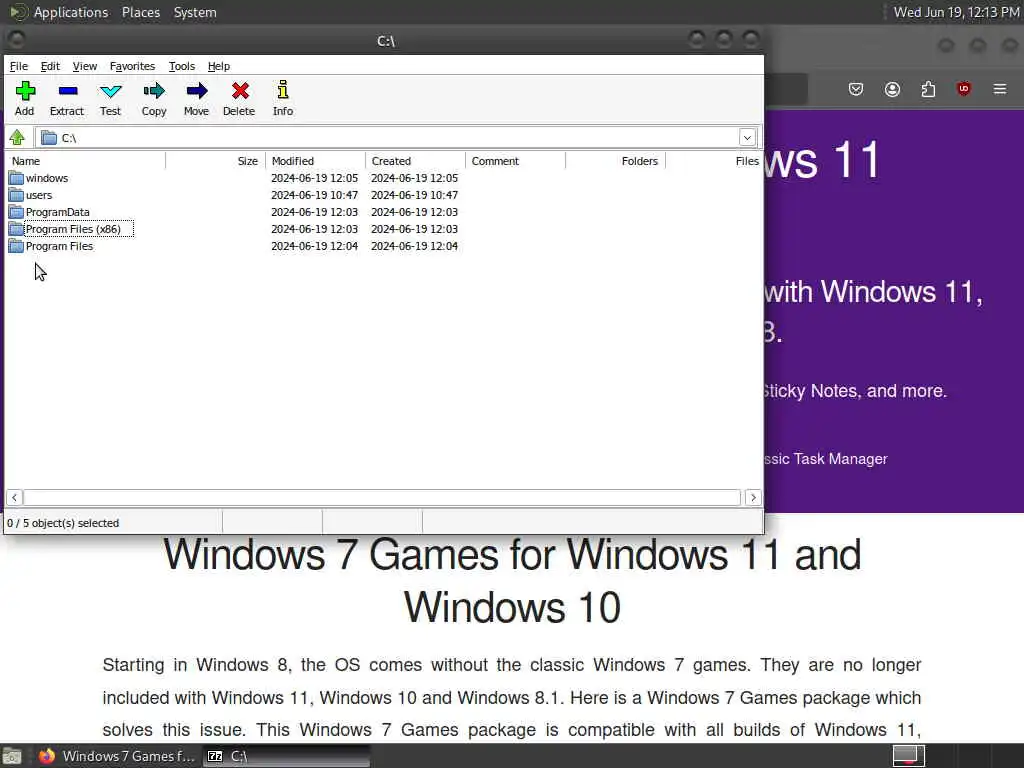Click the Move toolbar icon
This screenshot has height=768, width=1024.
coord(197,91)
